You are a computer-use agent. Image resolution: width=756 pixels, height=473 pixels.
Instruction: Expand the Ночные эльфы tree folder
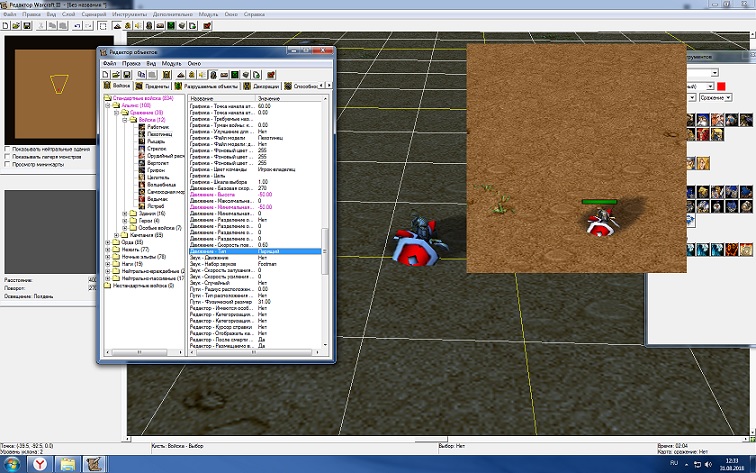click(x=108, y=257)
